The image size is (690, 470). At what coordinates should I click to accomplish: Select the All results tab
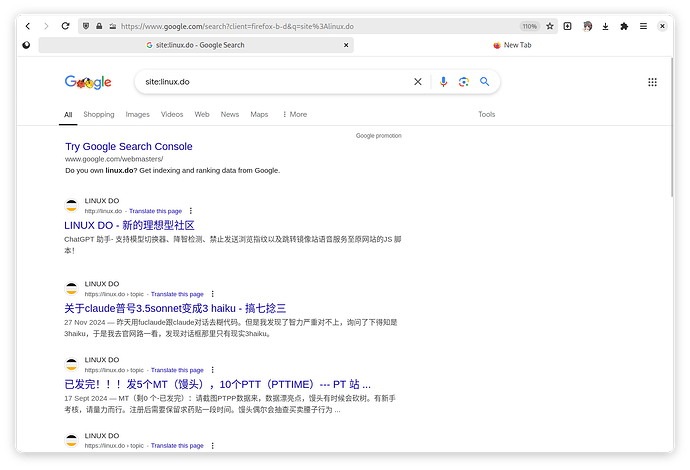coord(68,115)
